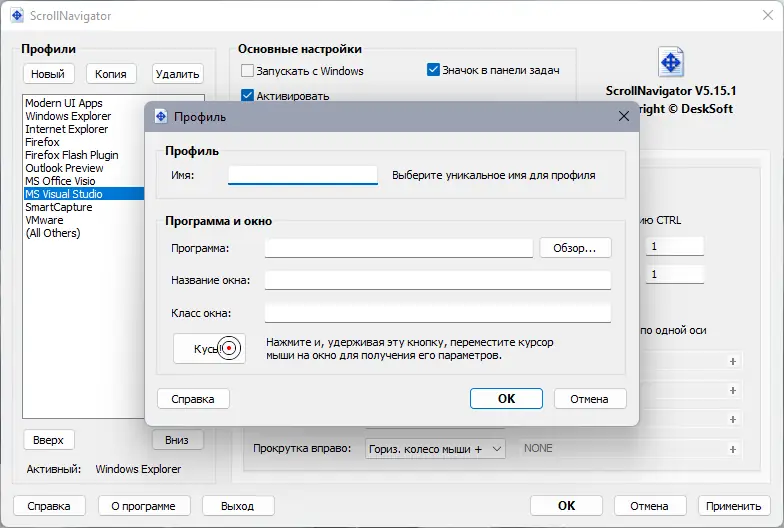Focus the Класс окна input field

point(438,313)
